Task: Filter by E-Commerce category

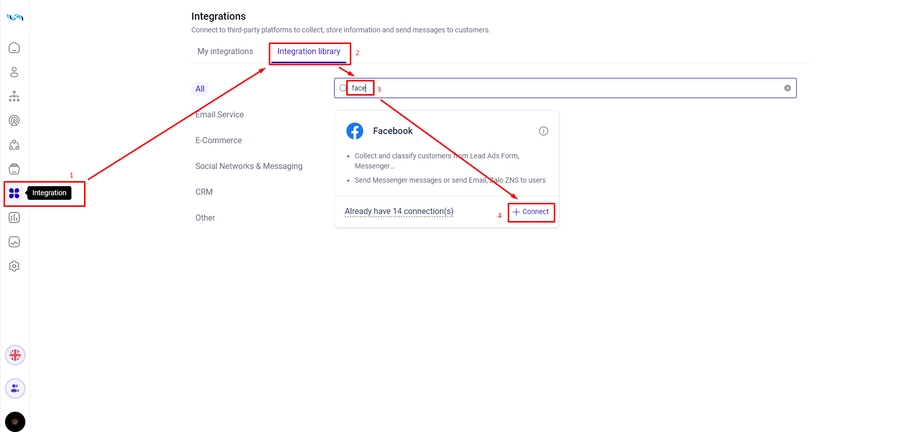Action: 218,141
